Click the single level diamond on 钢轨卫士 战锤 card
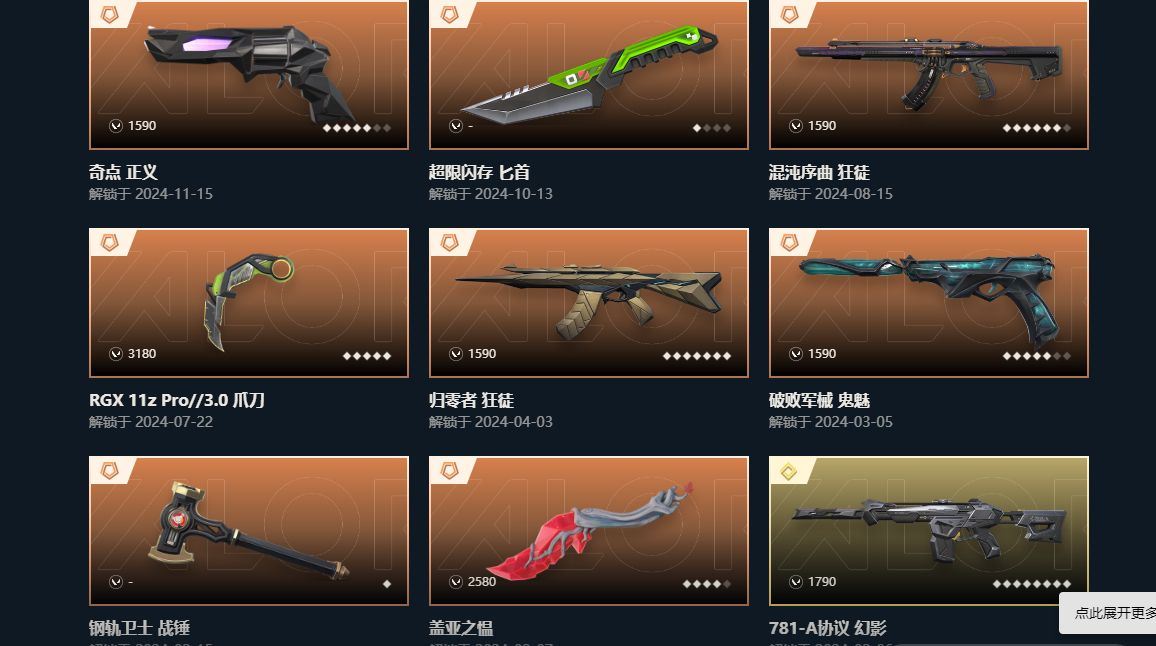 pos(387,584)
